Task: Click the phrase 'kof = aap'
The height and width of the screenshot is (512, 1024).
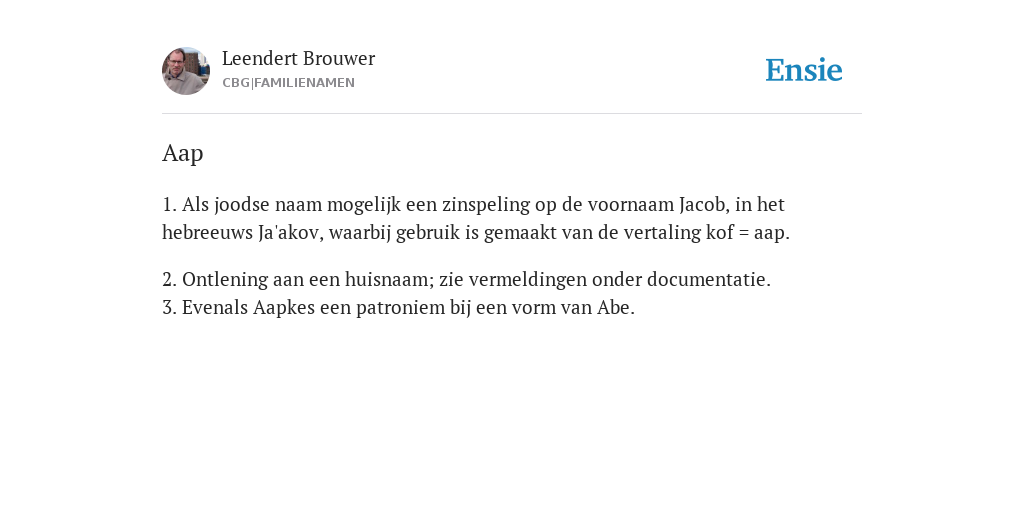Action: click(745, 232)
